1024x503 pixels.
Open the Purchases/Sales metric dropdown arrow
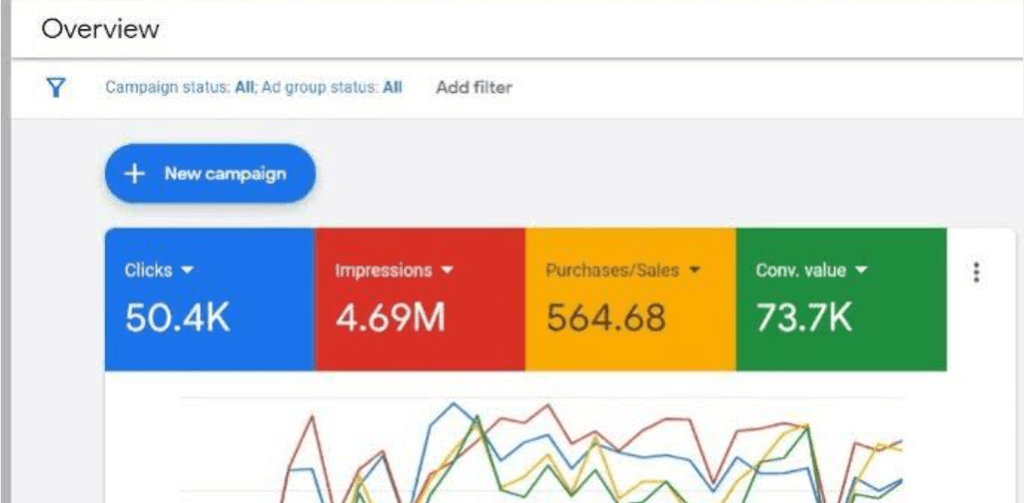pos(694,271)
